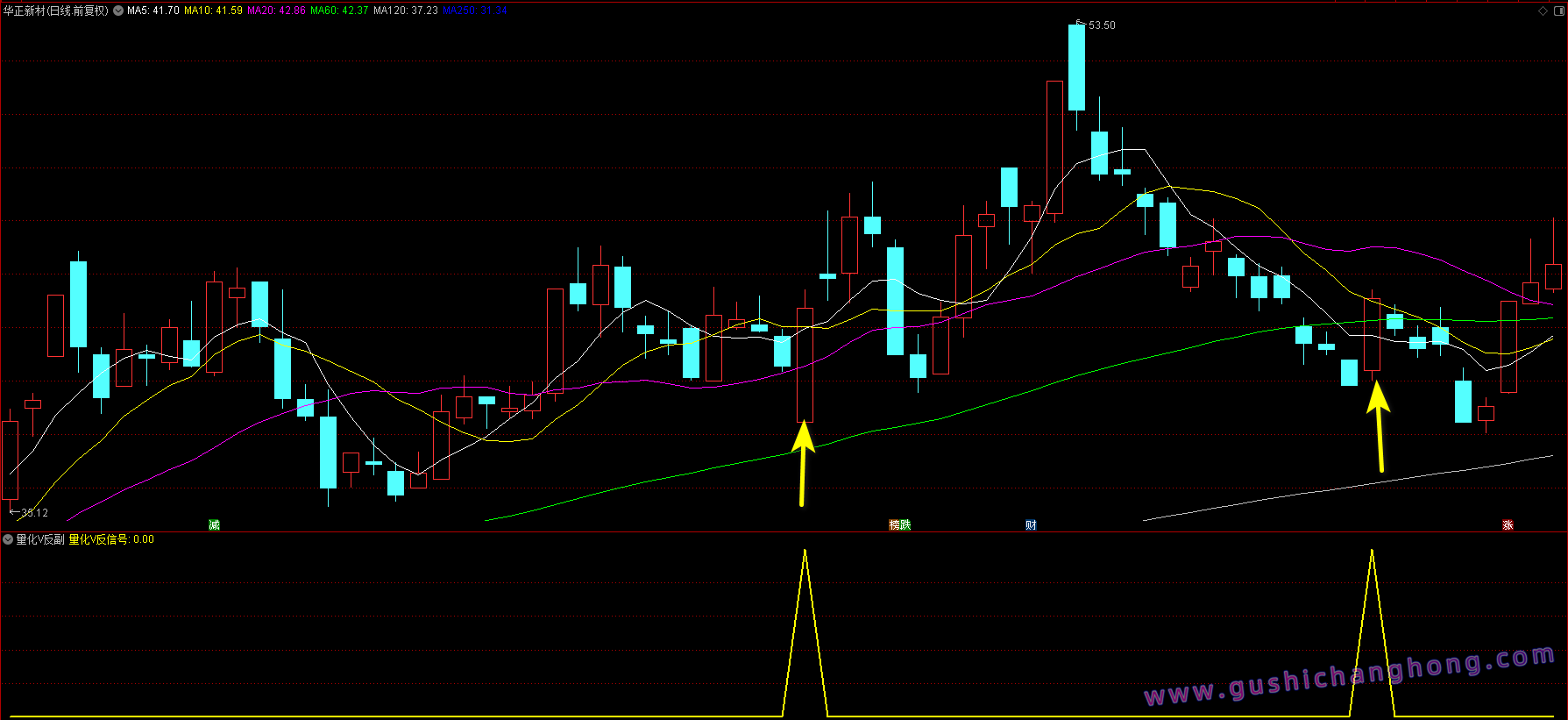Click the green 减 event marker
The height and width of the screenshot is (720, 1568).
click(214, 524)
